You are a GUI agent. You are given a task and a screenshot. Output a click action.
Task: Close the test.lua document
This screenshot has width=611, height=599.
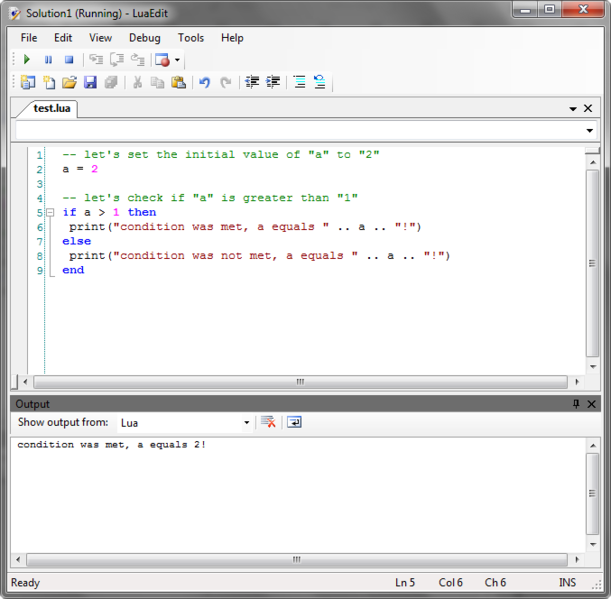(x=588, y=108)
